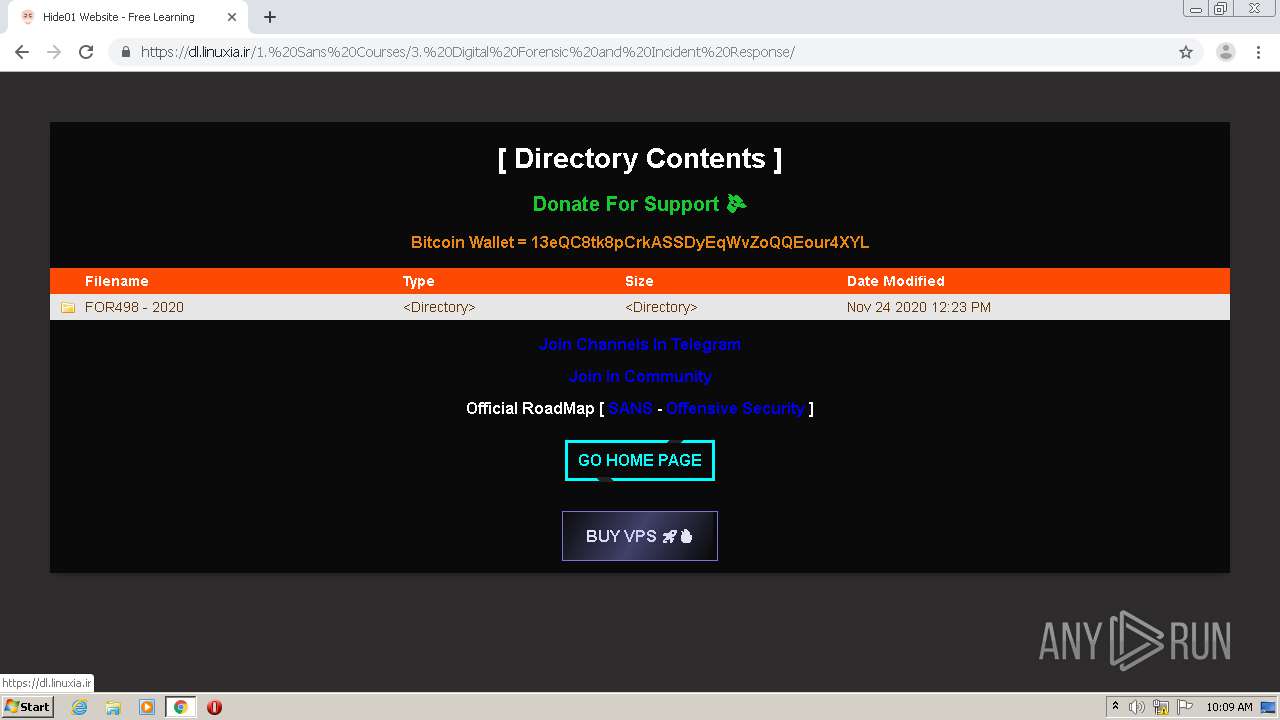
Task: Open the media player taskbar icon
Action: tap(147, 707)
